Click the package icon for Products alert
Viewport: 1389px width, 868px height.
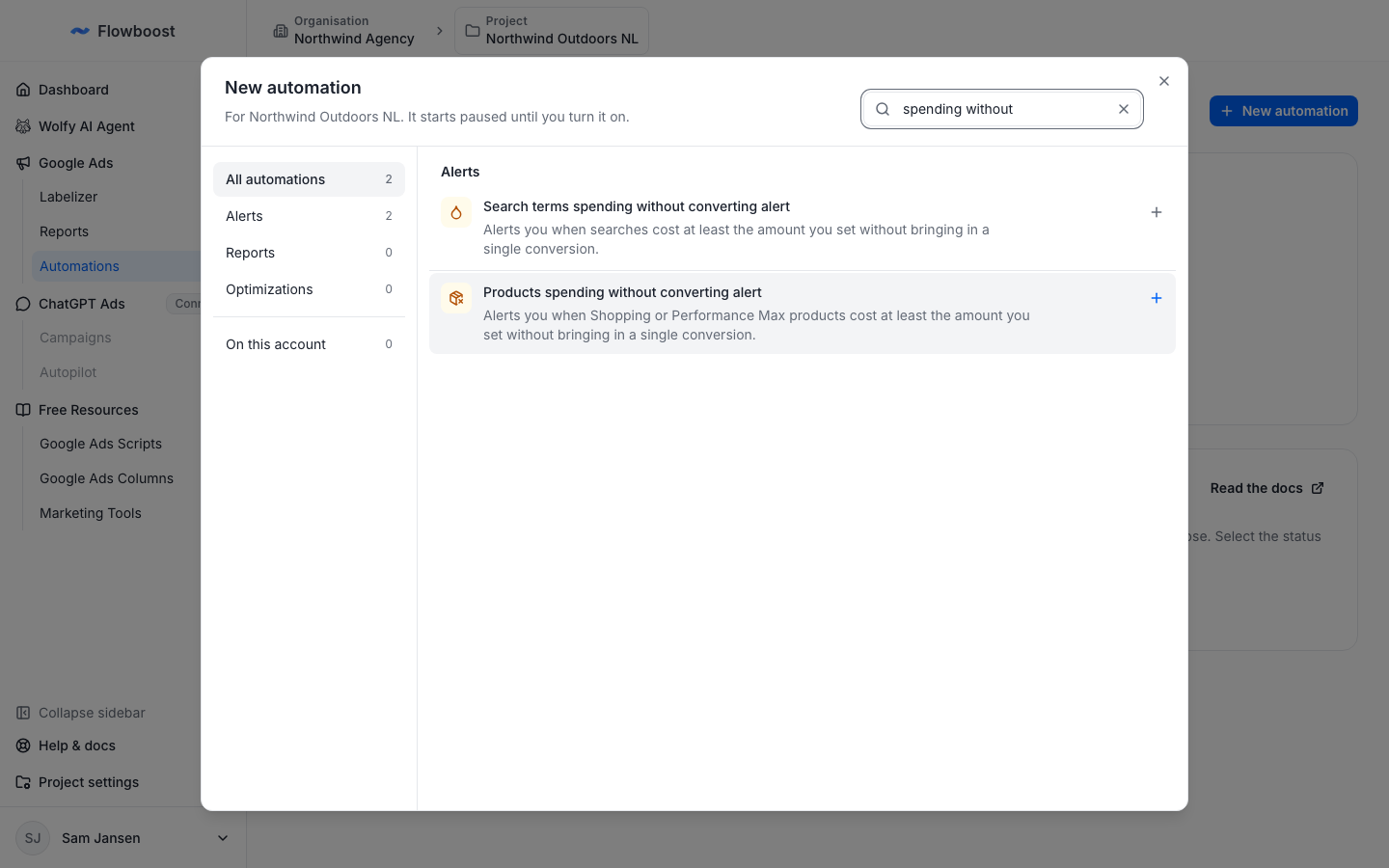click(456, 298)
